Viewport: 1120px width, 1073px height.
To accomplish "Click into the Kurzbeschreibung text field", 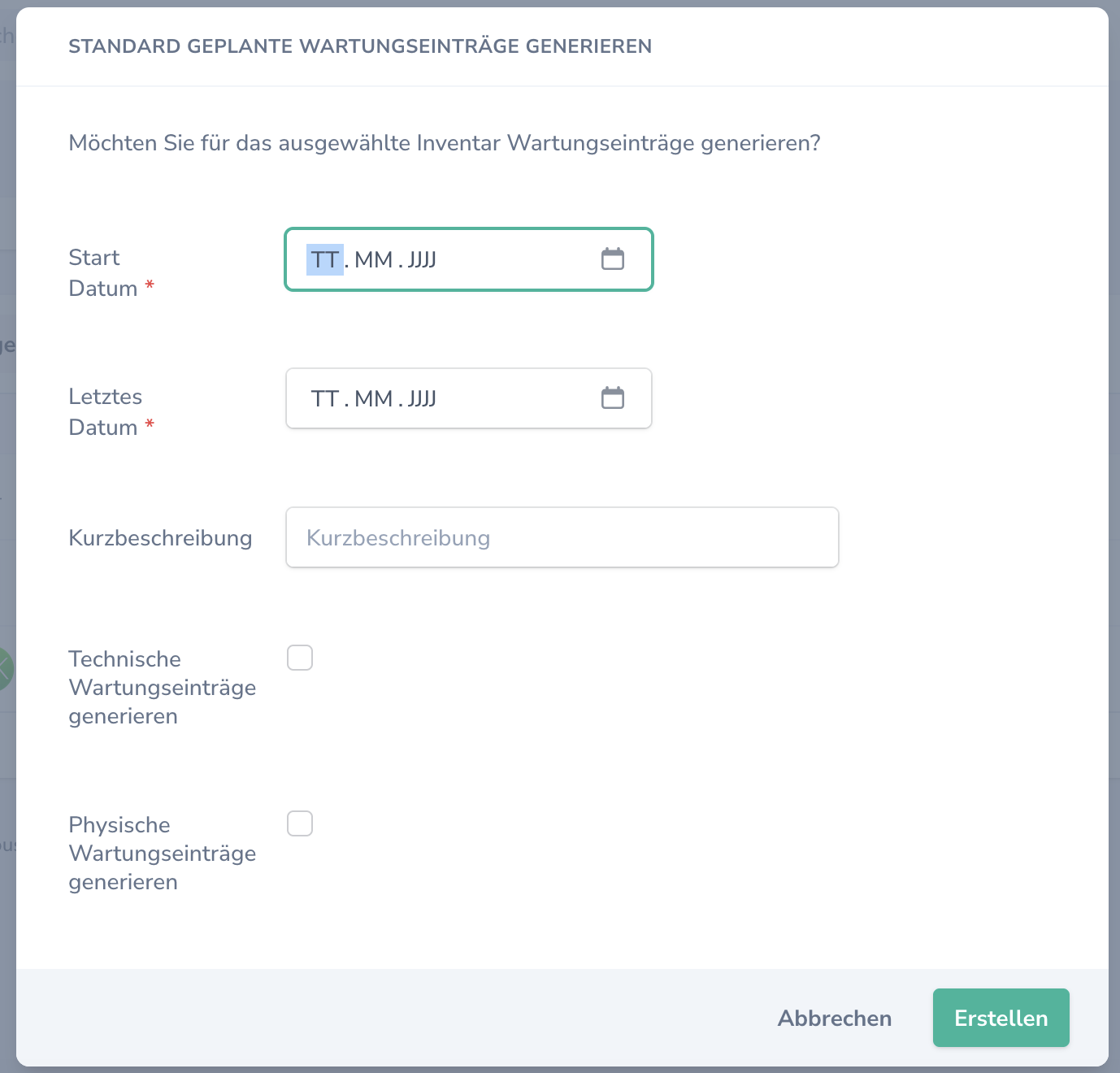I will [561, 537].
